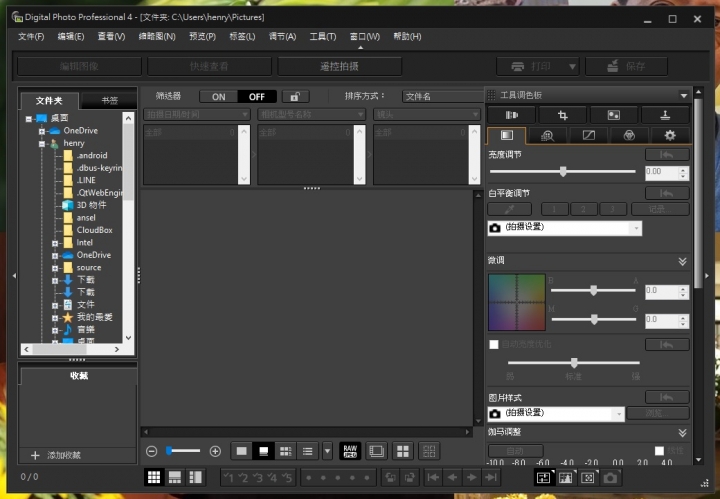This screenshot has width=720, height=499.
Task: Click the 编辑图像 button
Action: [x=79, y=66]
